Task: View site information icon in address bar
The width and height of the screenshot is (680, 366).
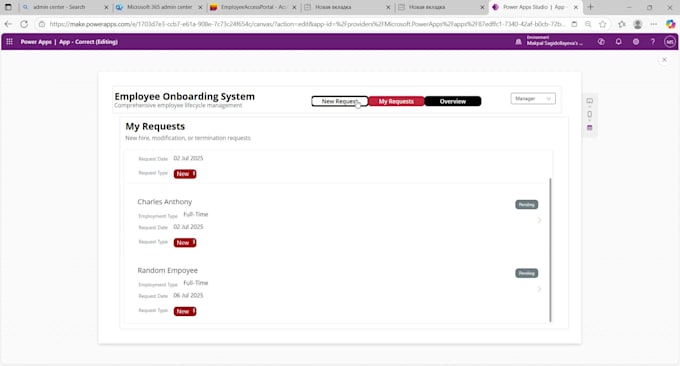Action: point(42,24)
